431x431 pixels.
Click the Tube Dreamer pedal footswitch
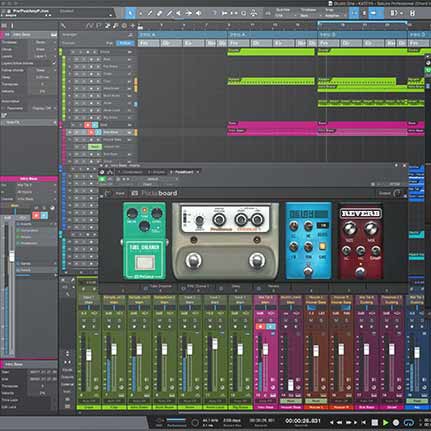pyautogui.click(x=145, y=262)
